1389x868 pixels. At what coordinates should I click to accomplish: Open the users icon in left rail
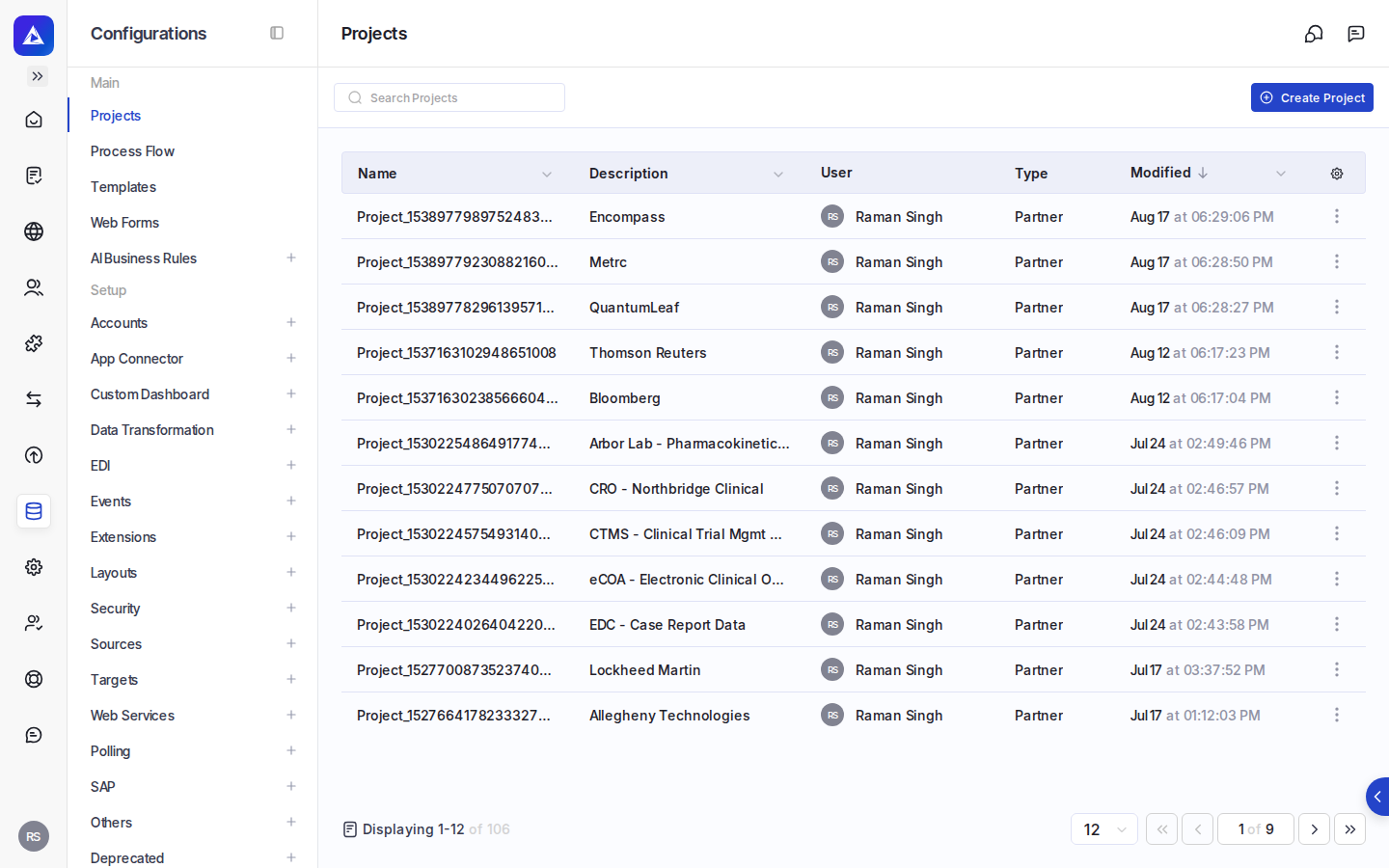[x=34, y=287]
